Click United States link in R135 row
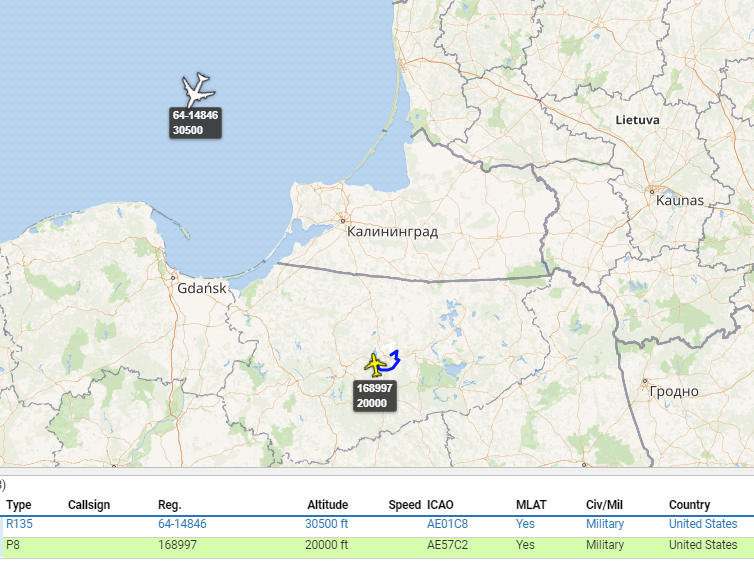Viewport: 754px width, 574px height. click(703, 524)
